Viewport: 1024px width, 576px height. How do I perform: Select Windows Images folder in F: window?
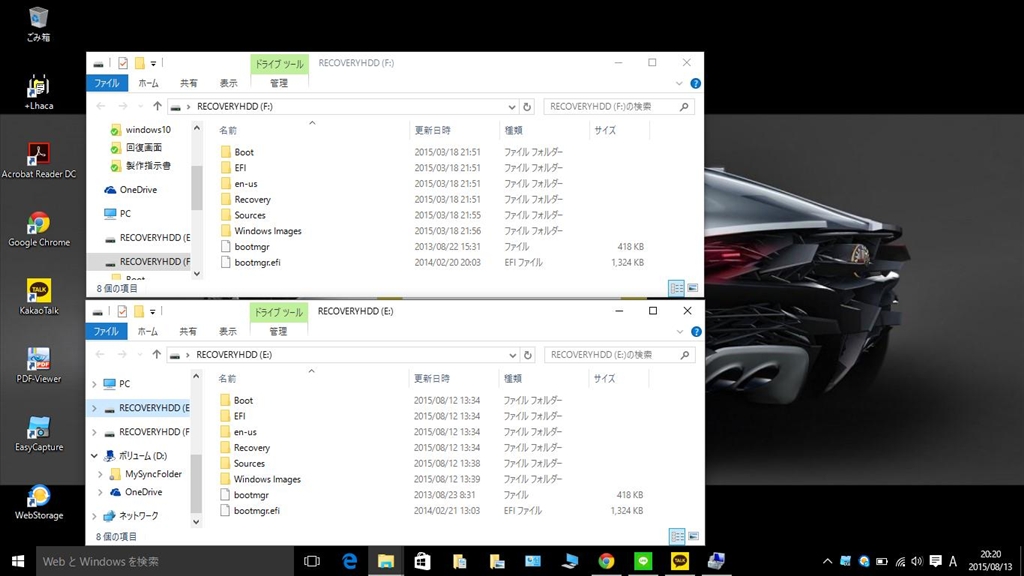(268, 231)
